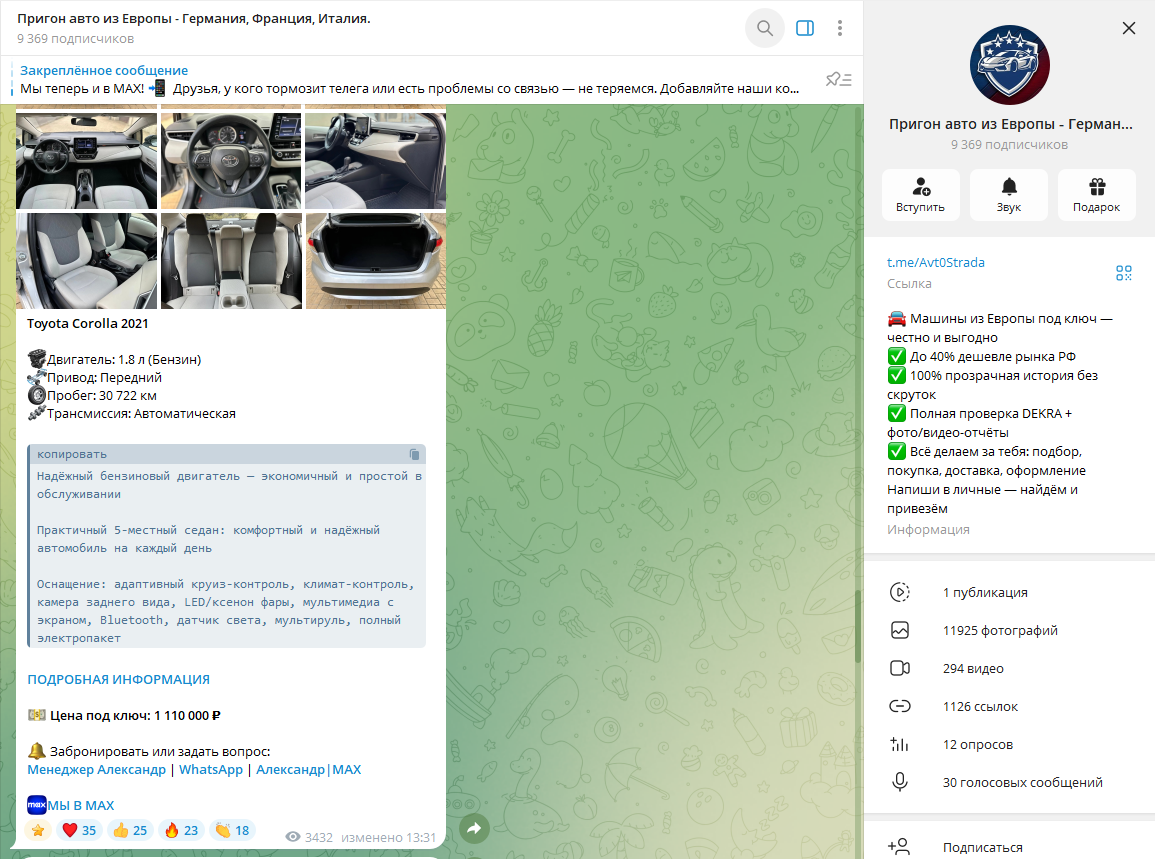Open the channel avatar picture
The height and width of the screenshot is (859, 1155).
point(1010,65)
